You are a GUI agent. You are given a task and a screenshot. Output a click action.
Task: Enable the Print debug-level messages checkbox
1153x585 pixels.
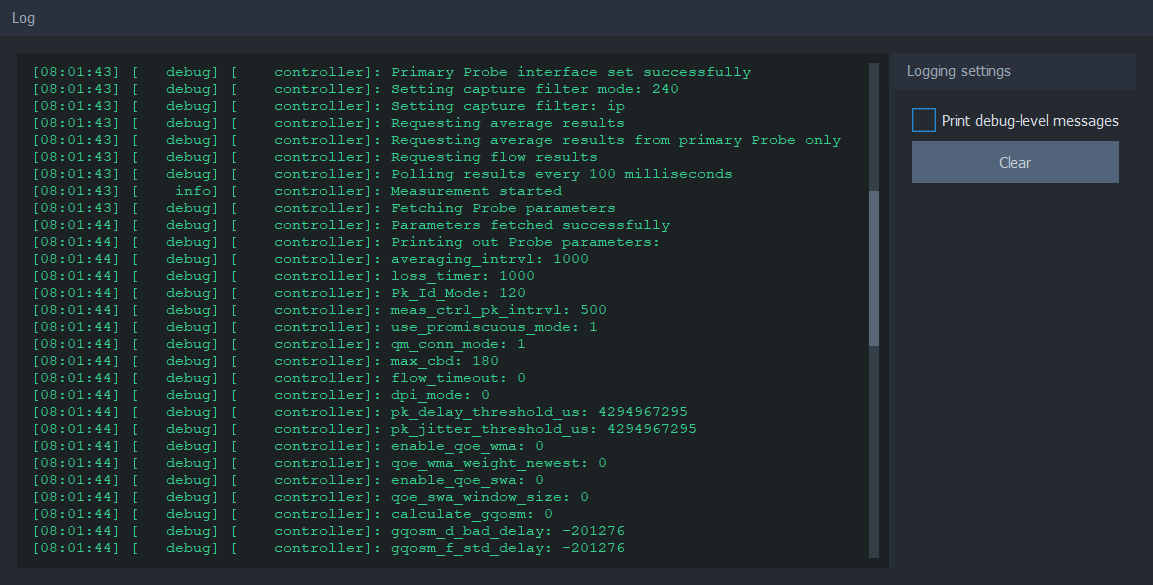[924, 120]
